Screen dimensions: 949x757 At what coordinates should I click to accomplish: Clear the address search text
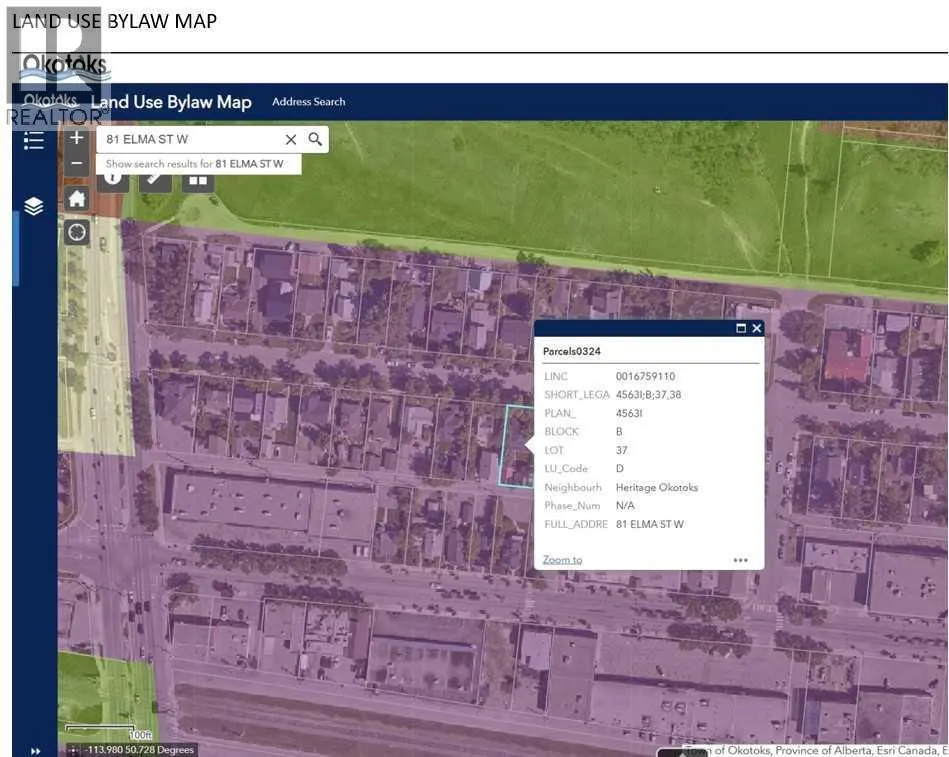(291, 140)
